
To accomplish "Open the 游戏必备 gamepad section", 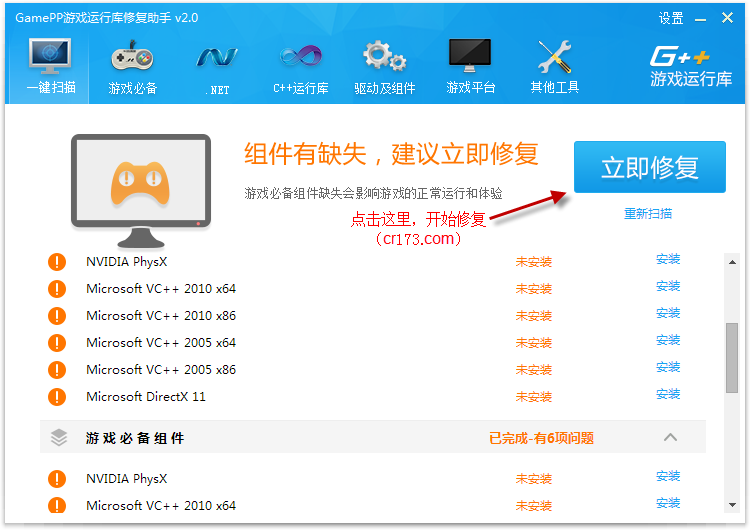I will click(x=132, y=66).
